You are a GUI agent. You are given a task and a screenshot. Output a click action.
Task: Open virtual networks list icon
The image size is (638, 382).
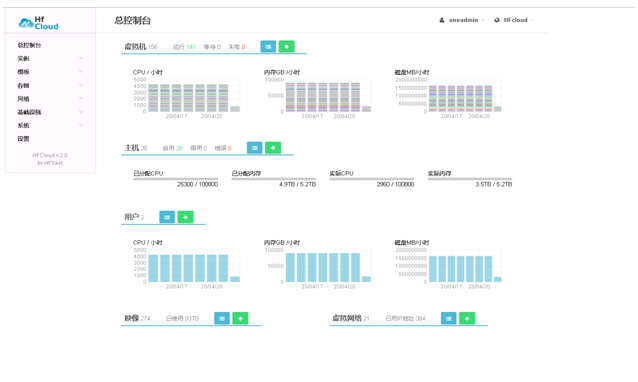pyautogui.click(x=448, y=318)
